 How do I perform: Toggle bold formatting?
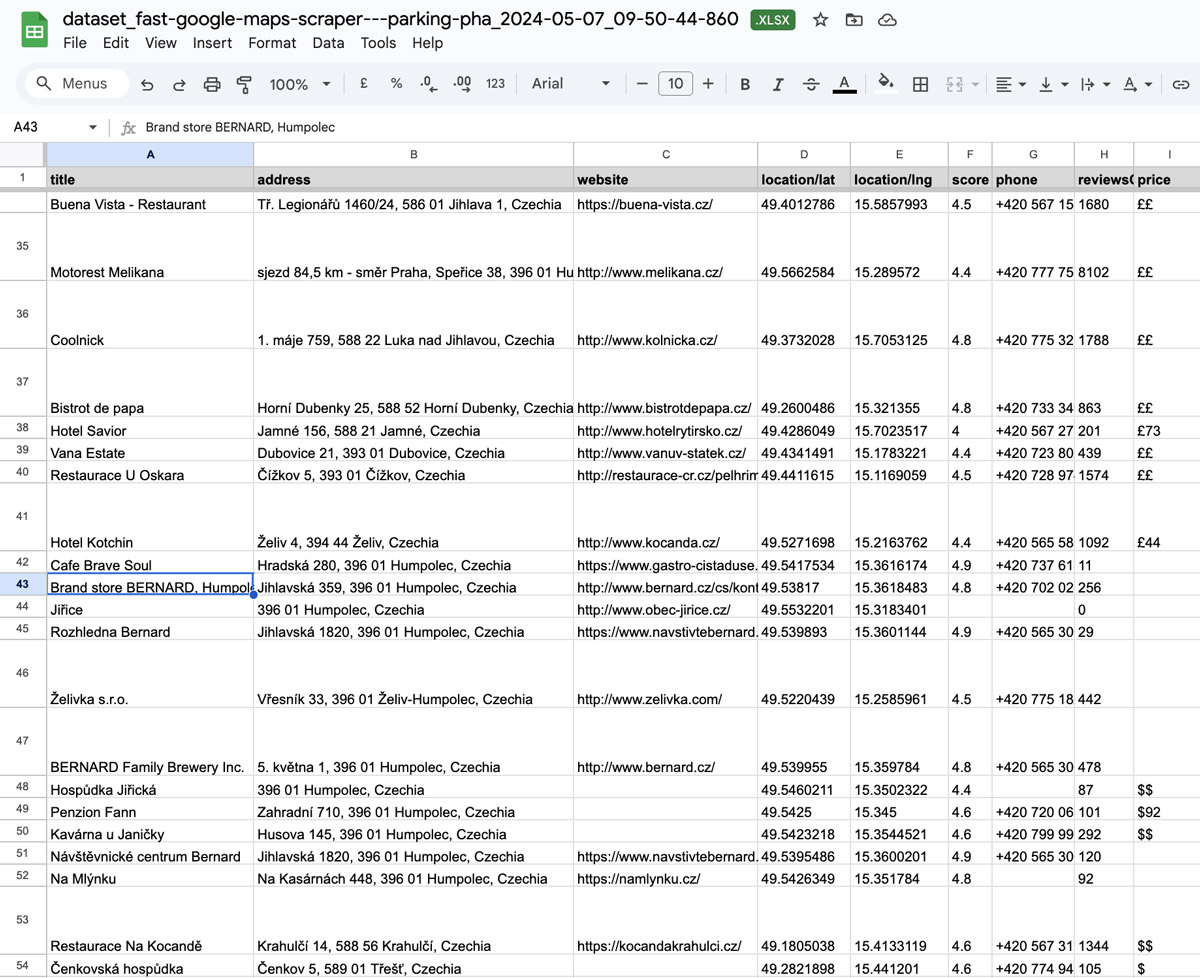pos(745,84)
